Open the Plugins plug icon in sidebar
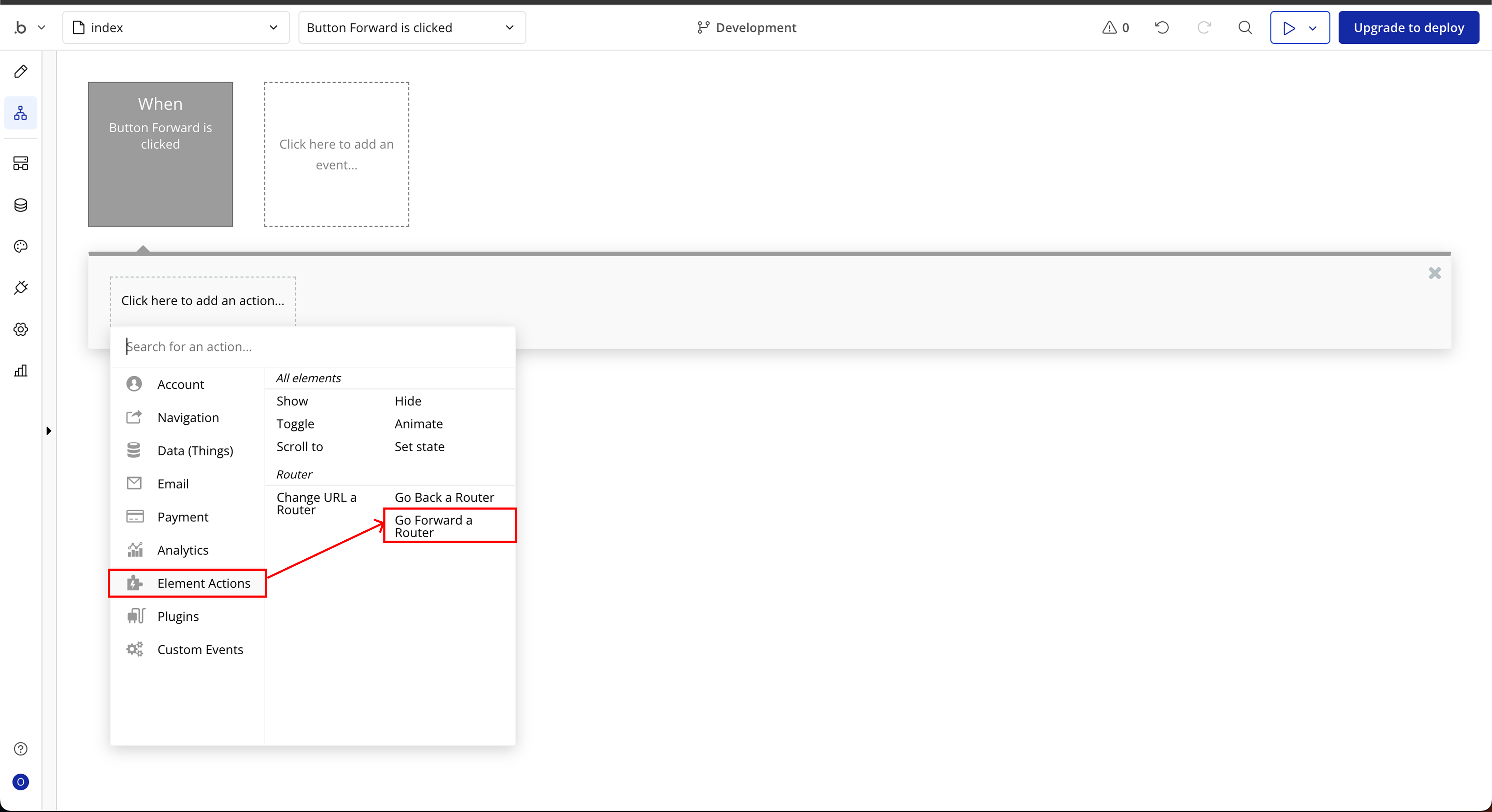1492x812 pixels. (21, 288)
